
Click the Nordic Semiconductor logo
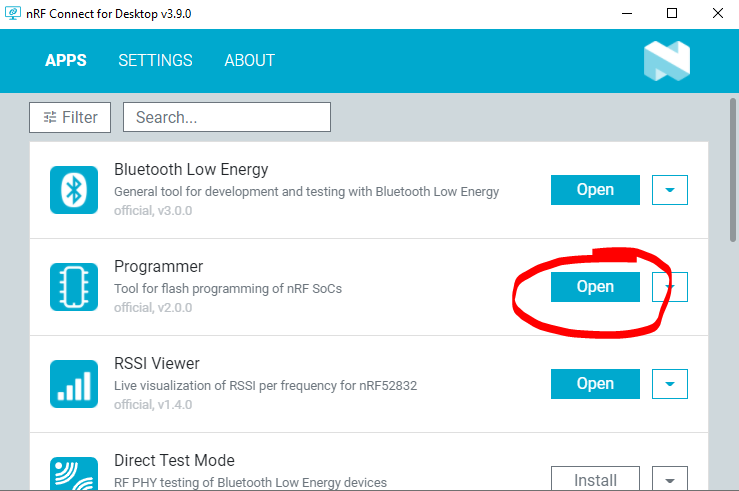pyautogui.click(x=667, y=61)
